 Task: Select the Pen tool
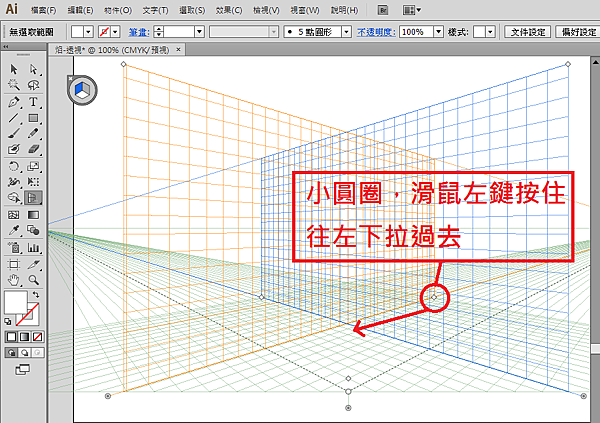(14, 102)
